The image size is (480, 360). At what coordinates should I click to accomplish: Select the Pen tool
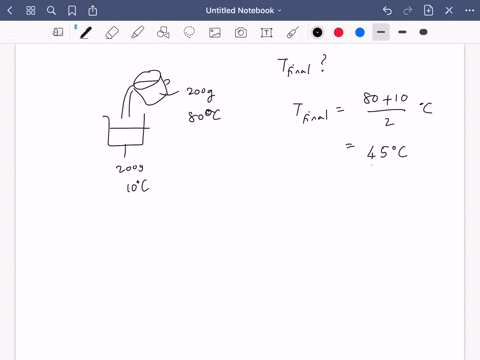pyautogui.click(x=85, y=32)
